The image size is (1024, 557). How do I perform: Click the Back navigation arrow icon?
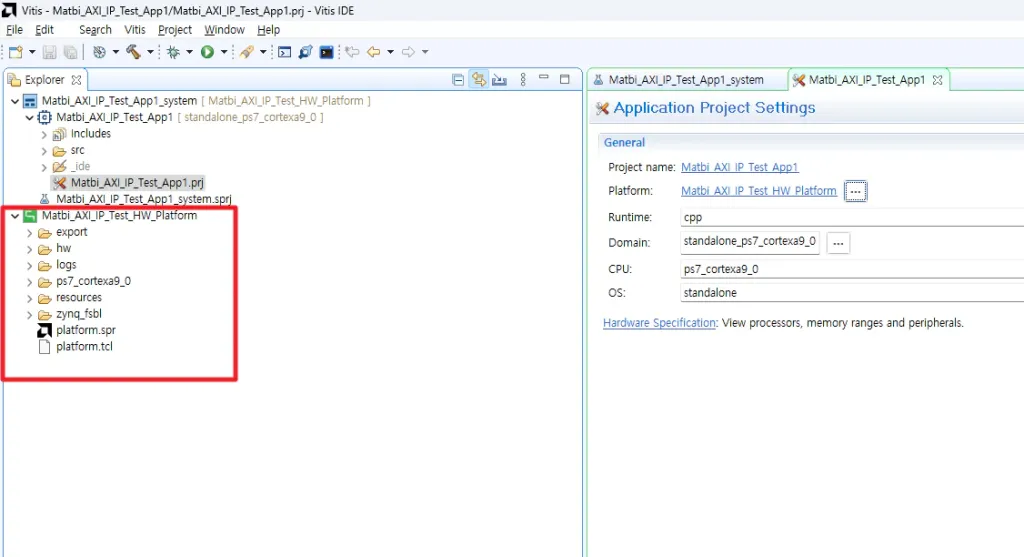(x=374, y=52)
